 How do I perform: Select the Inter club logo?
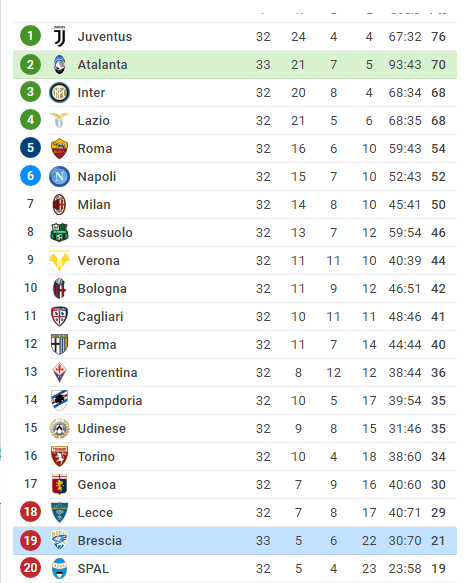(x=59, y=93)
